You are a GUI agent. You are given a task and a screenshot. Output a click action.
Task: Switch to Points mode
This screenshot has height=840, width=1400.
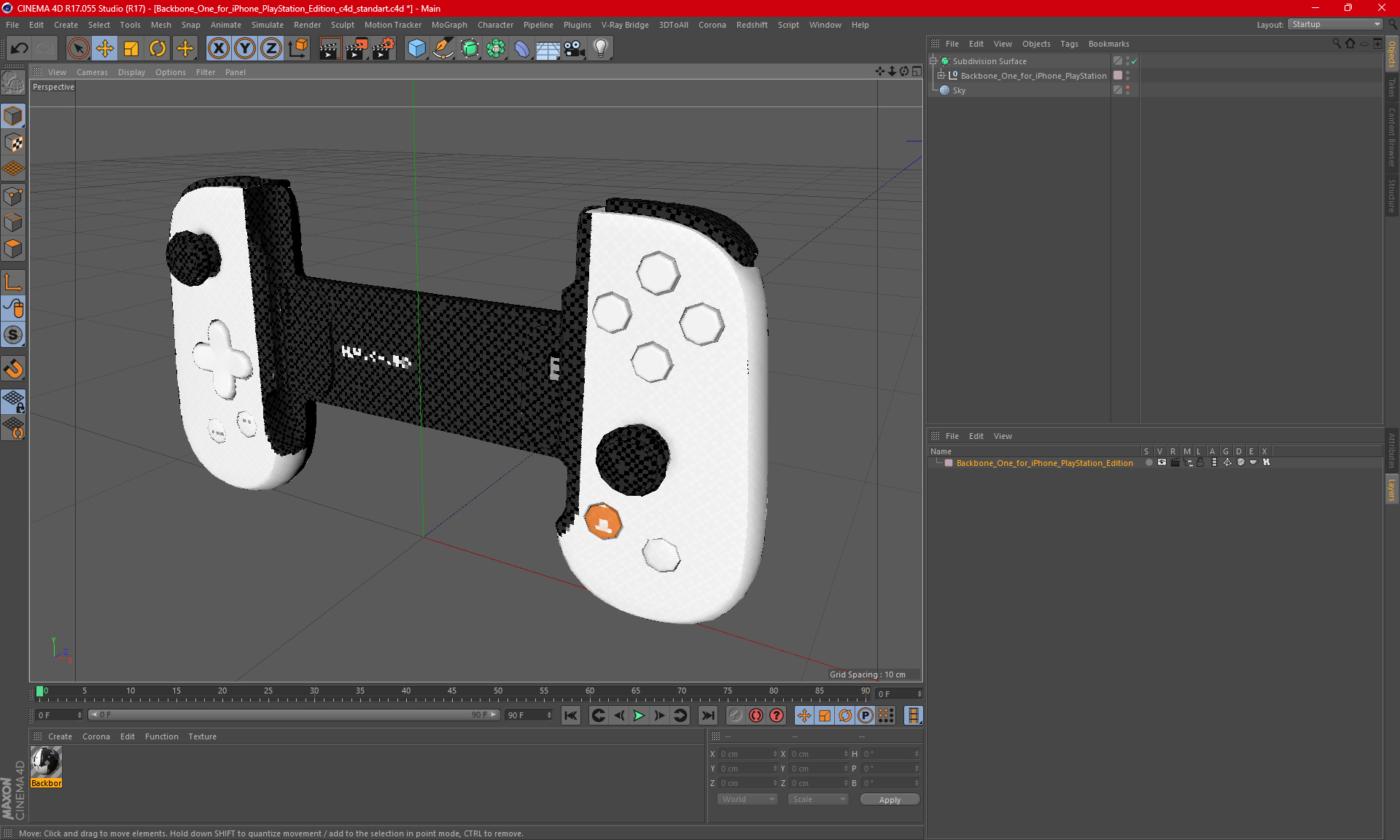(14, 196)
